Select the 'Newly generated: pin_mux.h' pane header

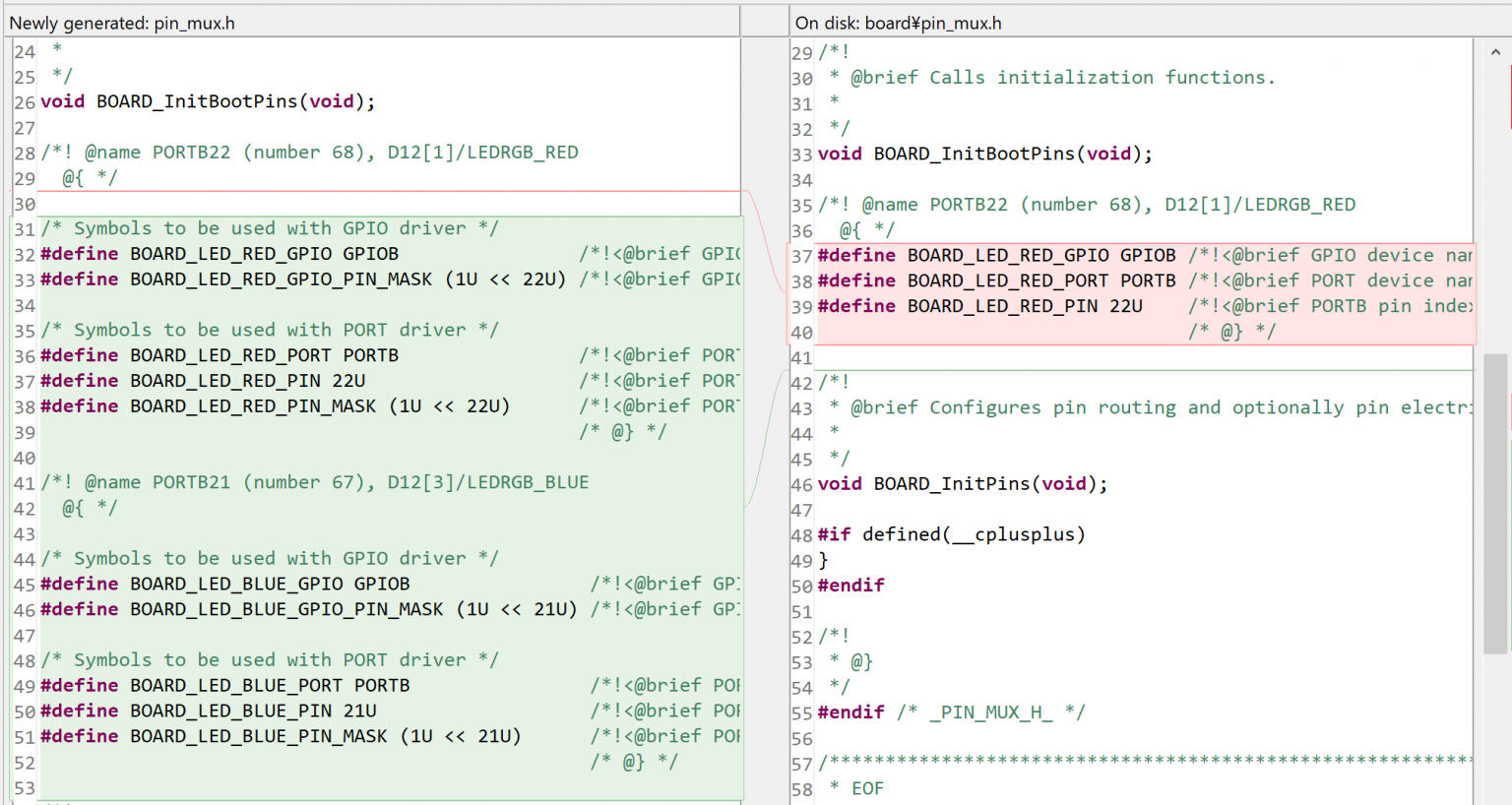[x=122, y=23]
